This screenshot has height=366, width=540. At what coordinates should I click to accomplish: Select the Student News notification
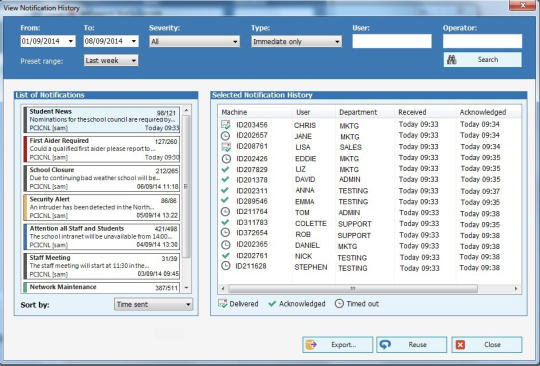pyautogui.click(x=102, y=120)
